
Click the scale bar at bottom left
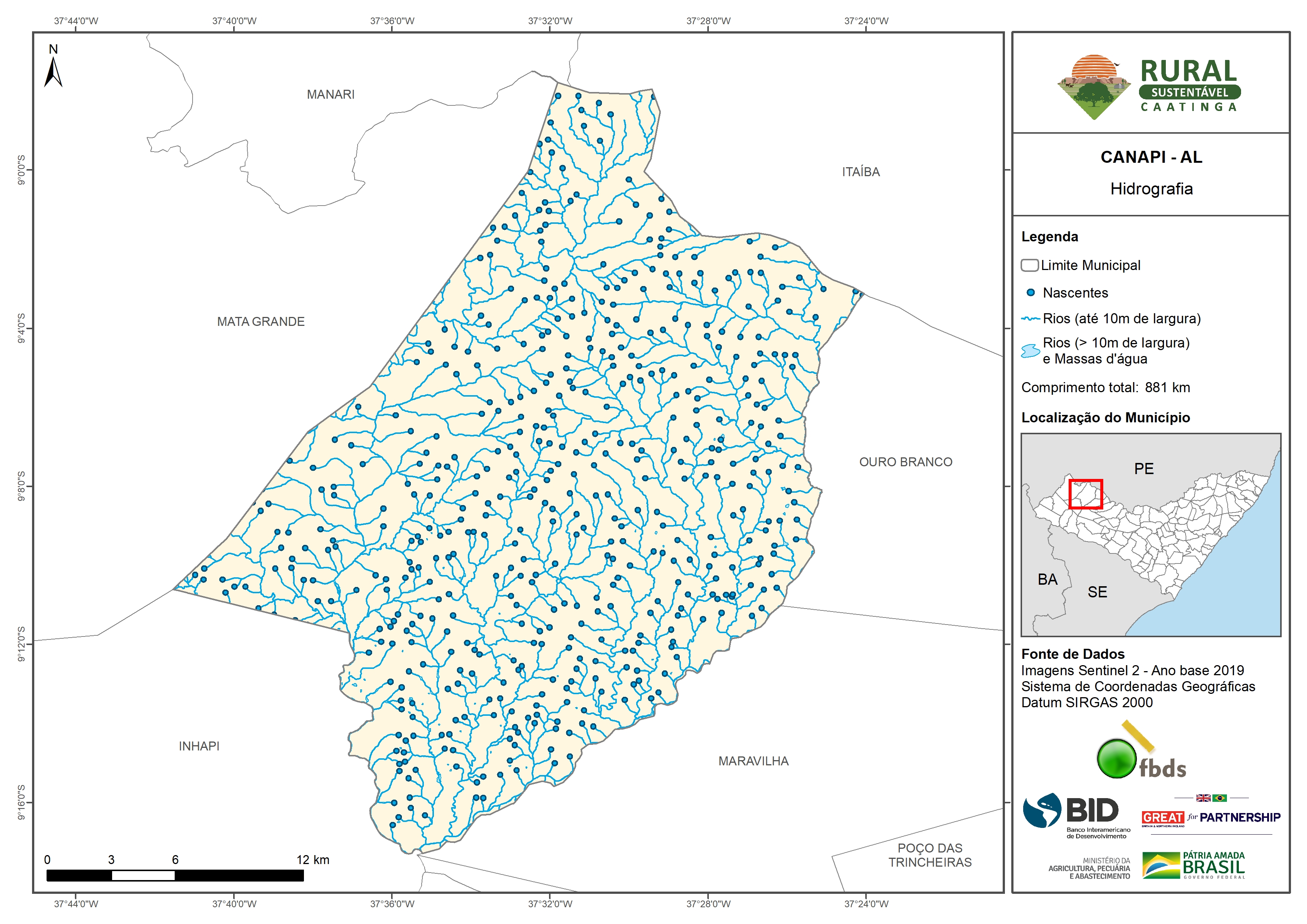pos(175,875)
